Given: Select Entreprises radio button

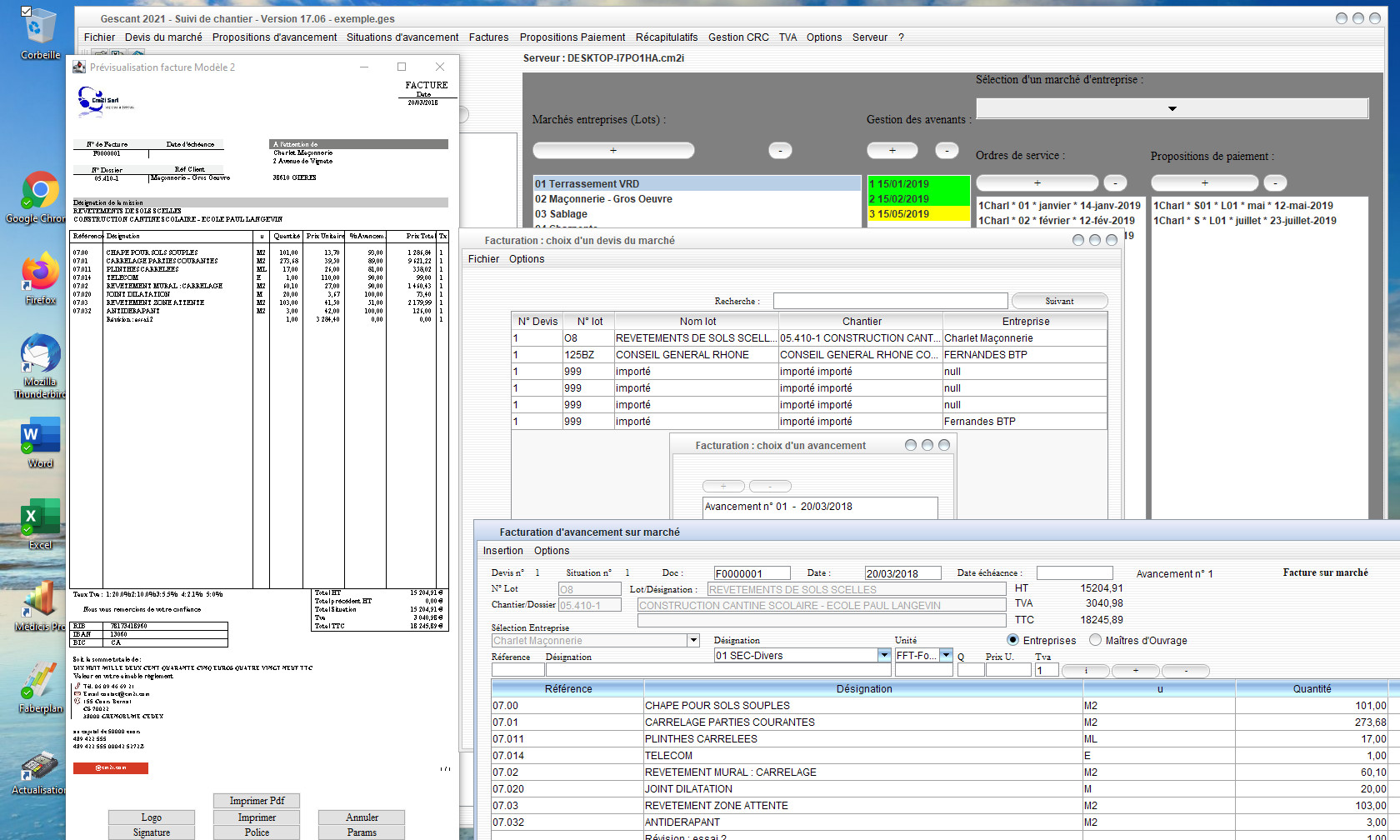Looking at the screenshot, I should (x=1012, y=640).
